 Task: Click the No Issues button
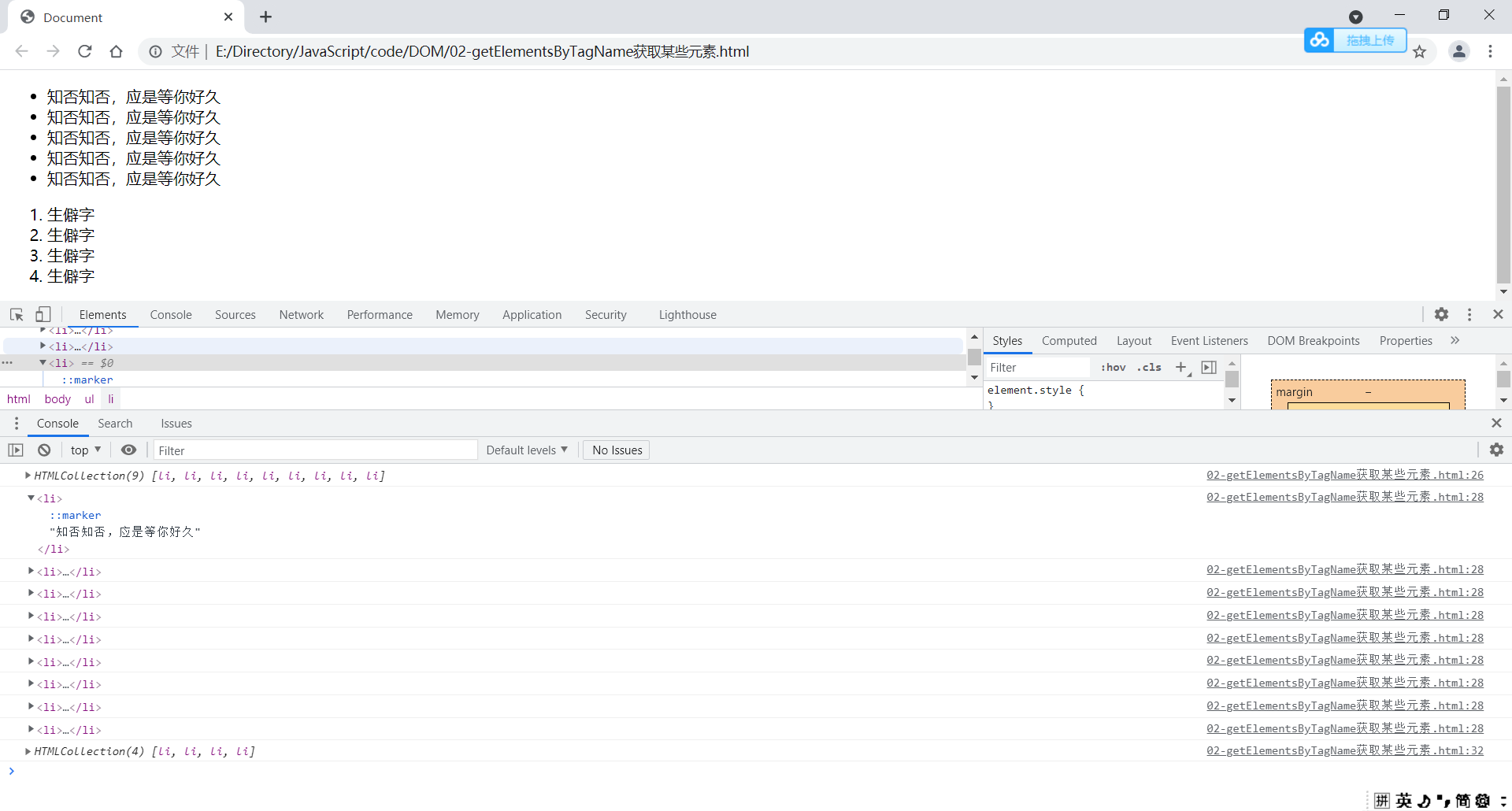[x=616, y=450]
